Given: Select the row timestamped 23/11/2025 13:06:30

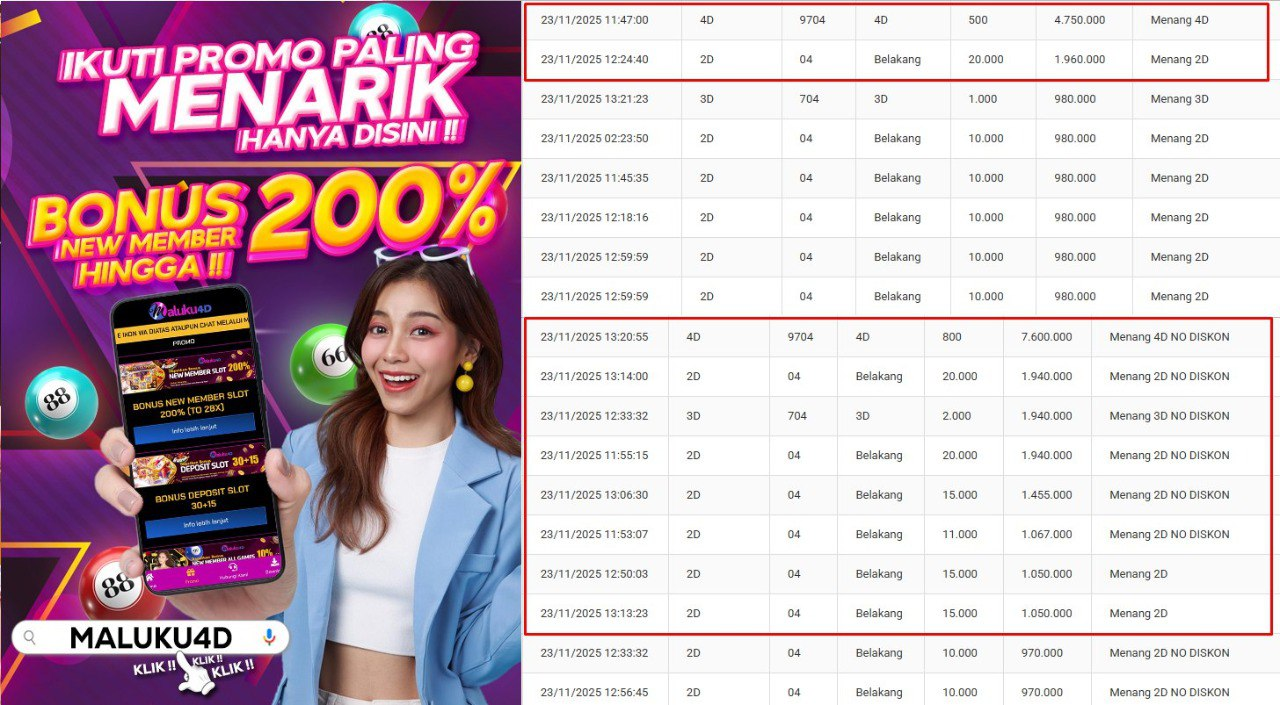Looking at the screenshot, I should tap(897, 495).
